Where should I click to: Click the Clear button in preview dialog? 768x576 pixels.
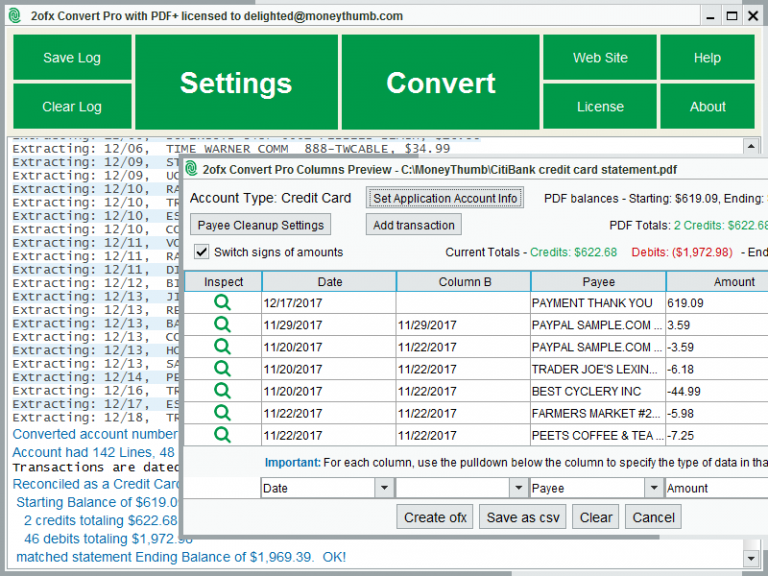596,517
